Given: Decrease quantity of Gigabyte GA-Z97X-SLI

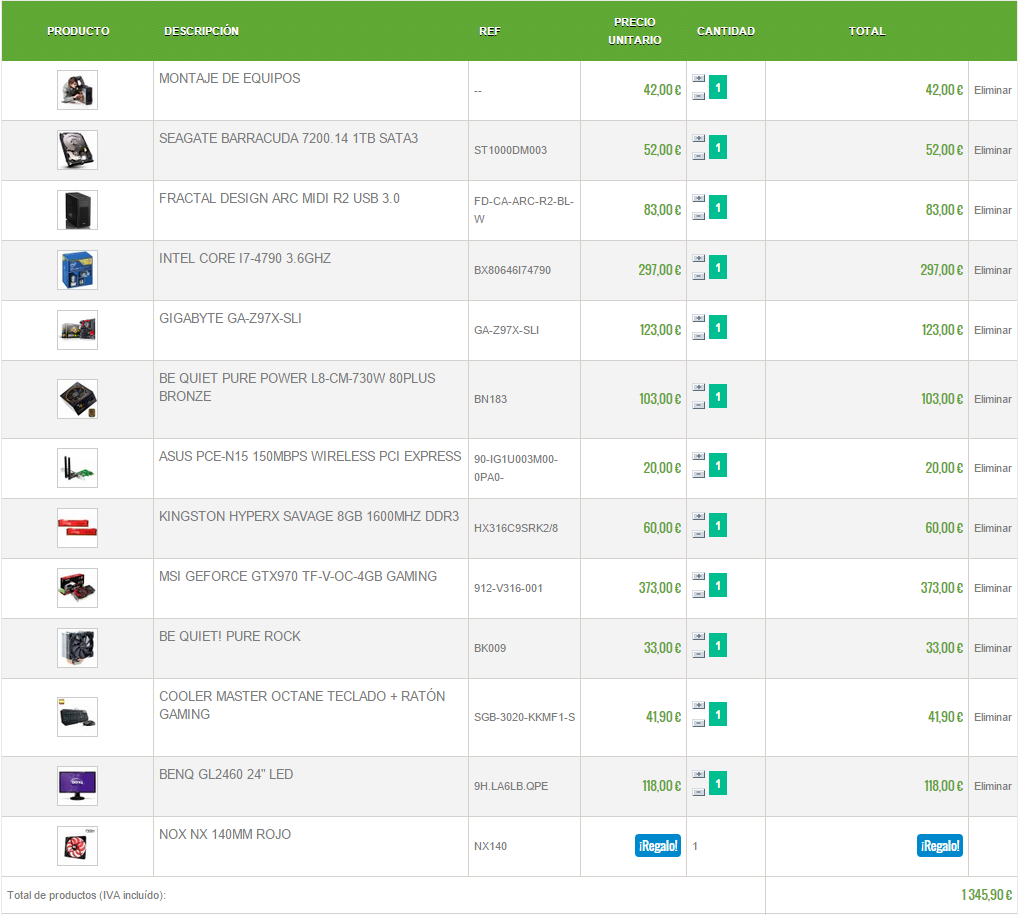Looking at the screenshot, I should tap(699, 336).
